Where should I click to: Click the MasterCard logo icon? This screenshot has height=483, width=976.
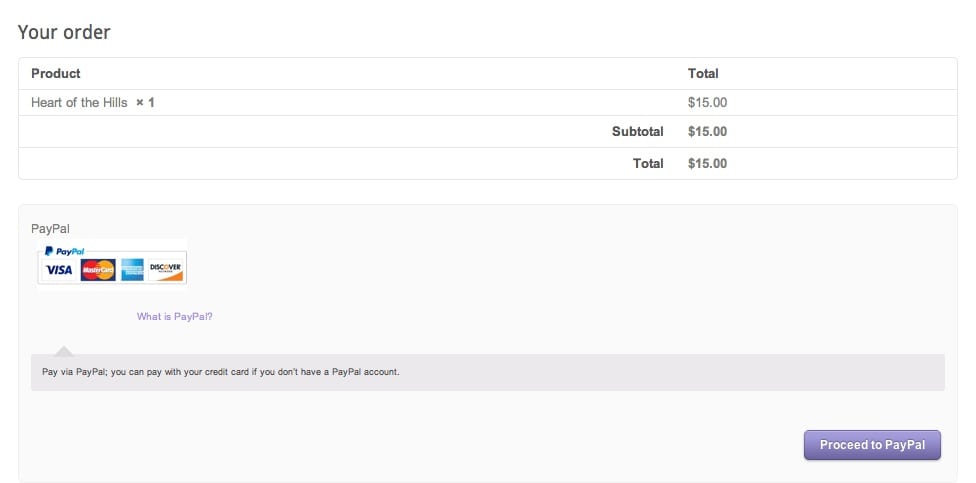[x=98, y=270]
